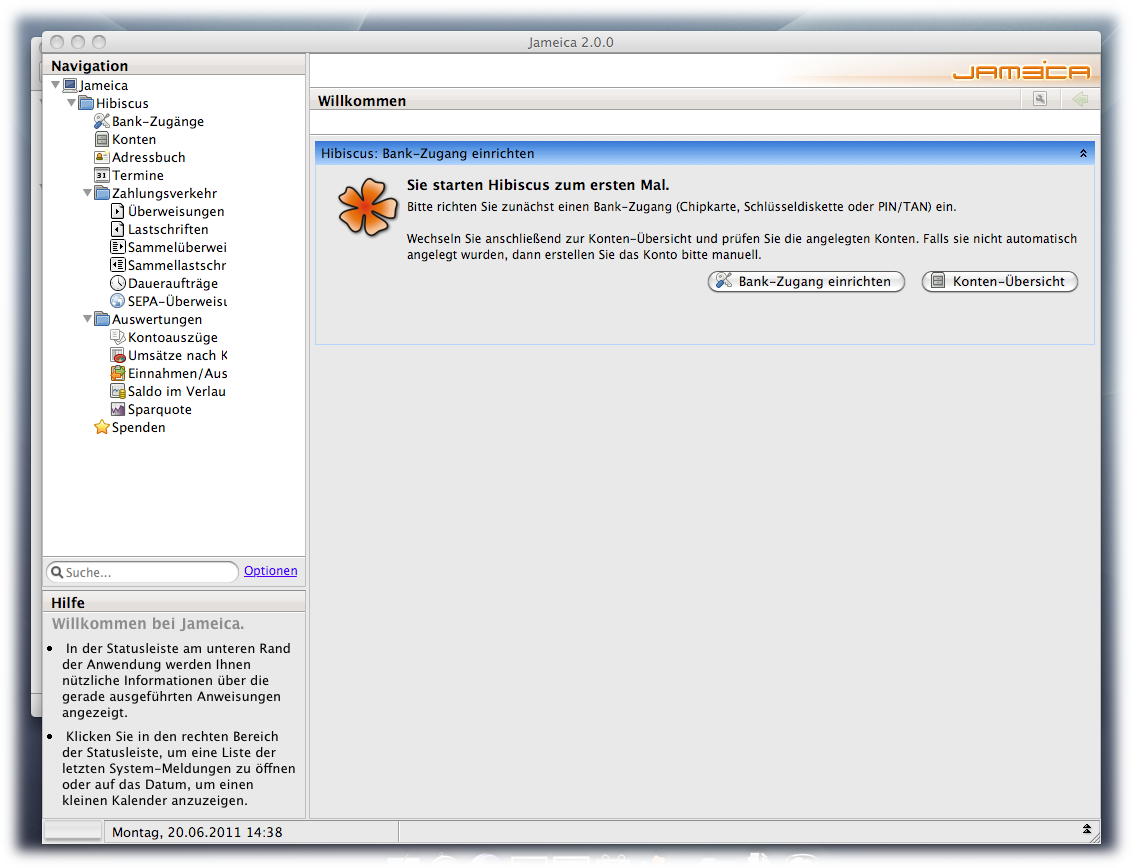Click the SEPA-Überweisung globe icon
Screen dimensions: 1133x868
(118, 301)
